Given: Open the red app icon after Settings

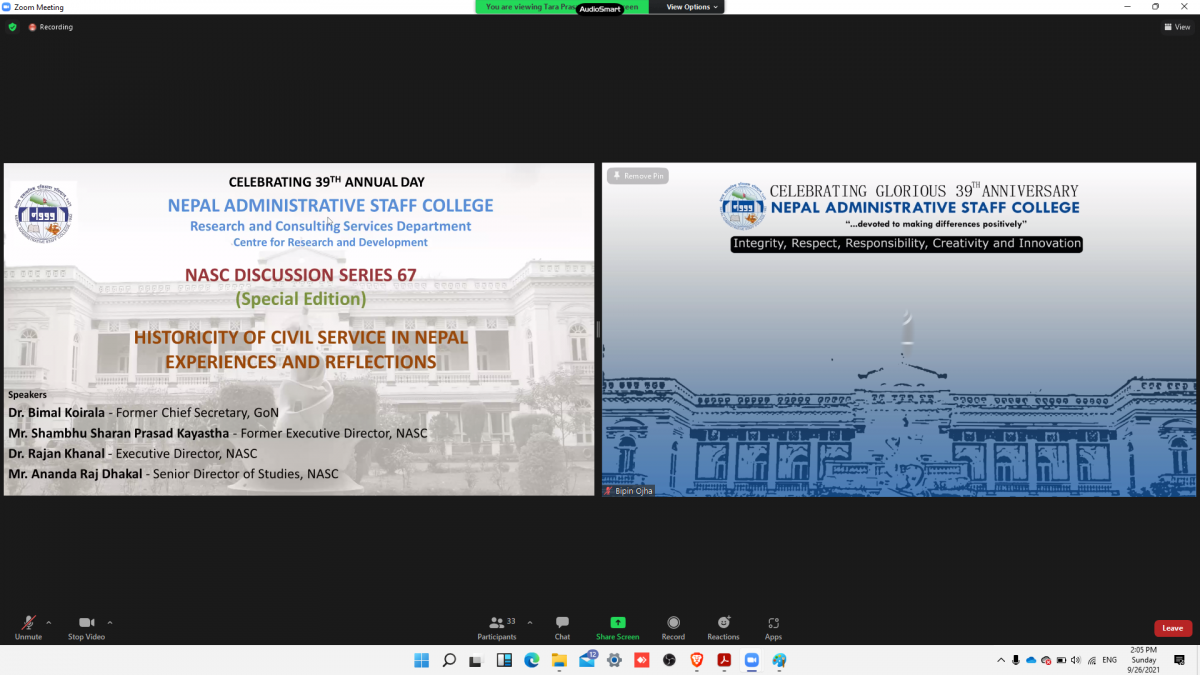Looking at the screenshot, I should click(x=642, y=660).
